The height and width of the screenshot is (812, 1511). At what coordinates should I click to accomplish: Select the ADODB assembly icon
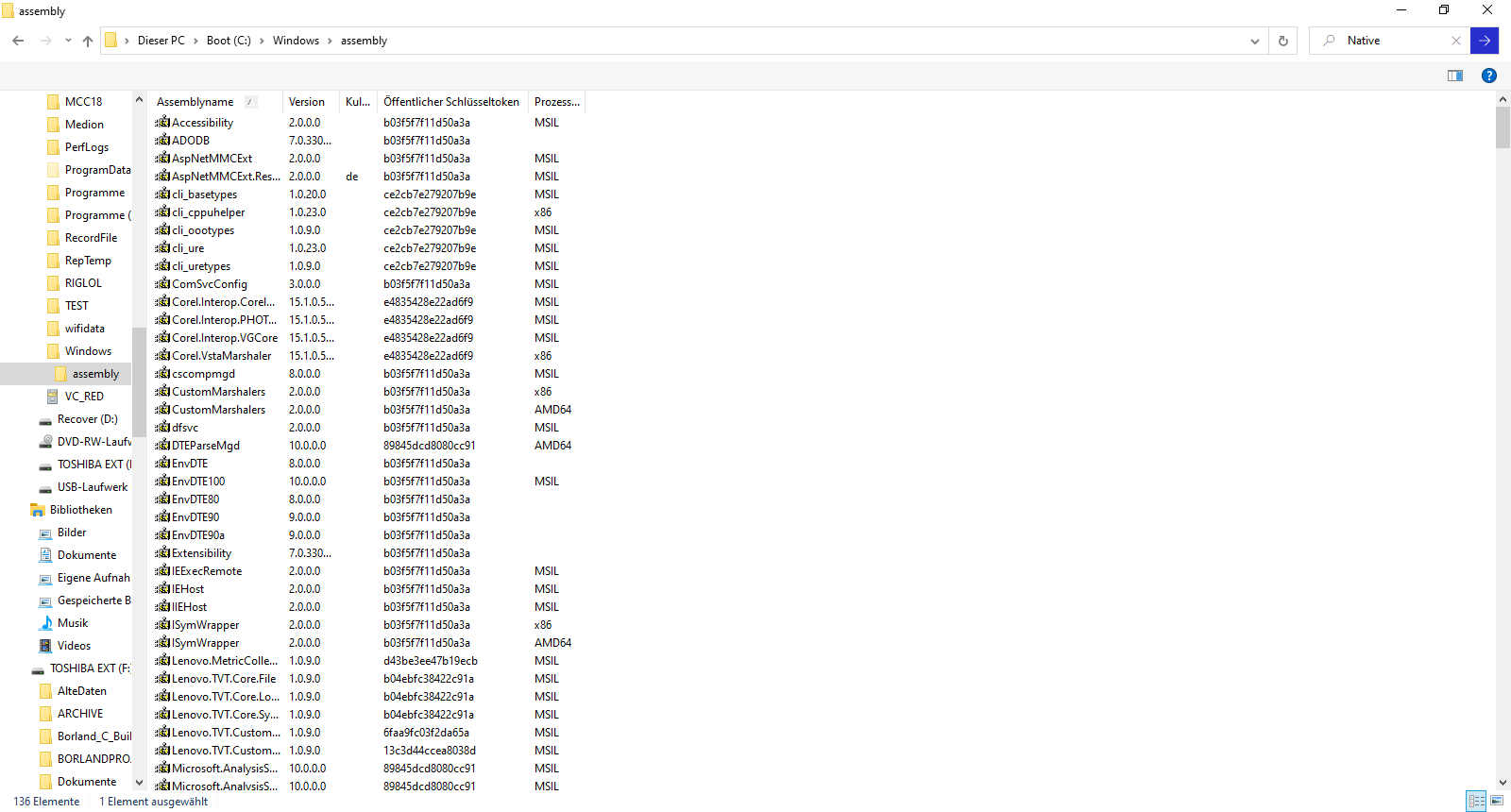(162, 141)
